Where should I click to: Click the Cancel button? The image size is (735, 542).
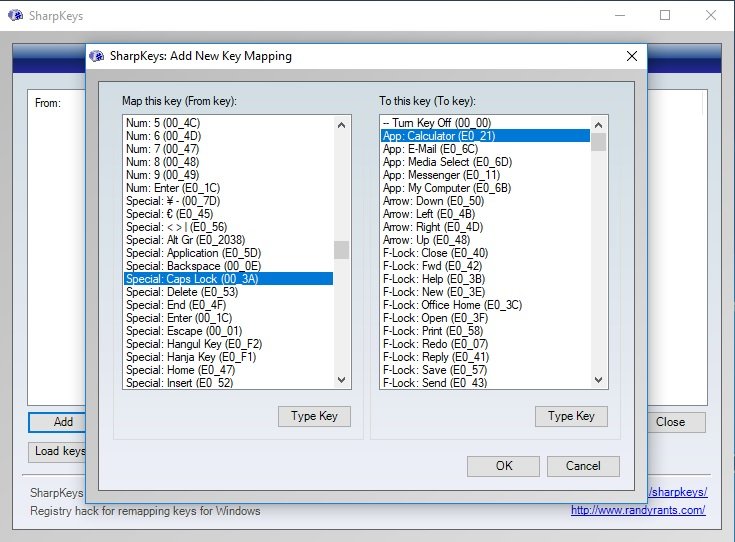tap(583, 466)
